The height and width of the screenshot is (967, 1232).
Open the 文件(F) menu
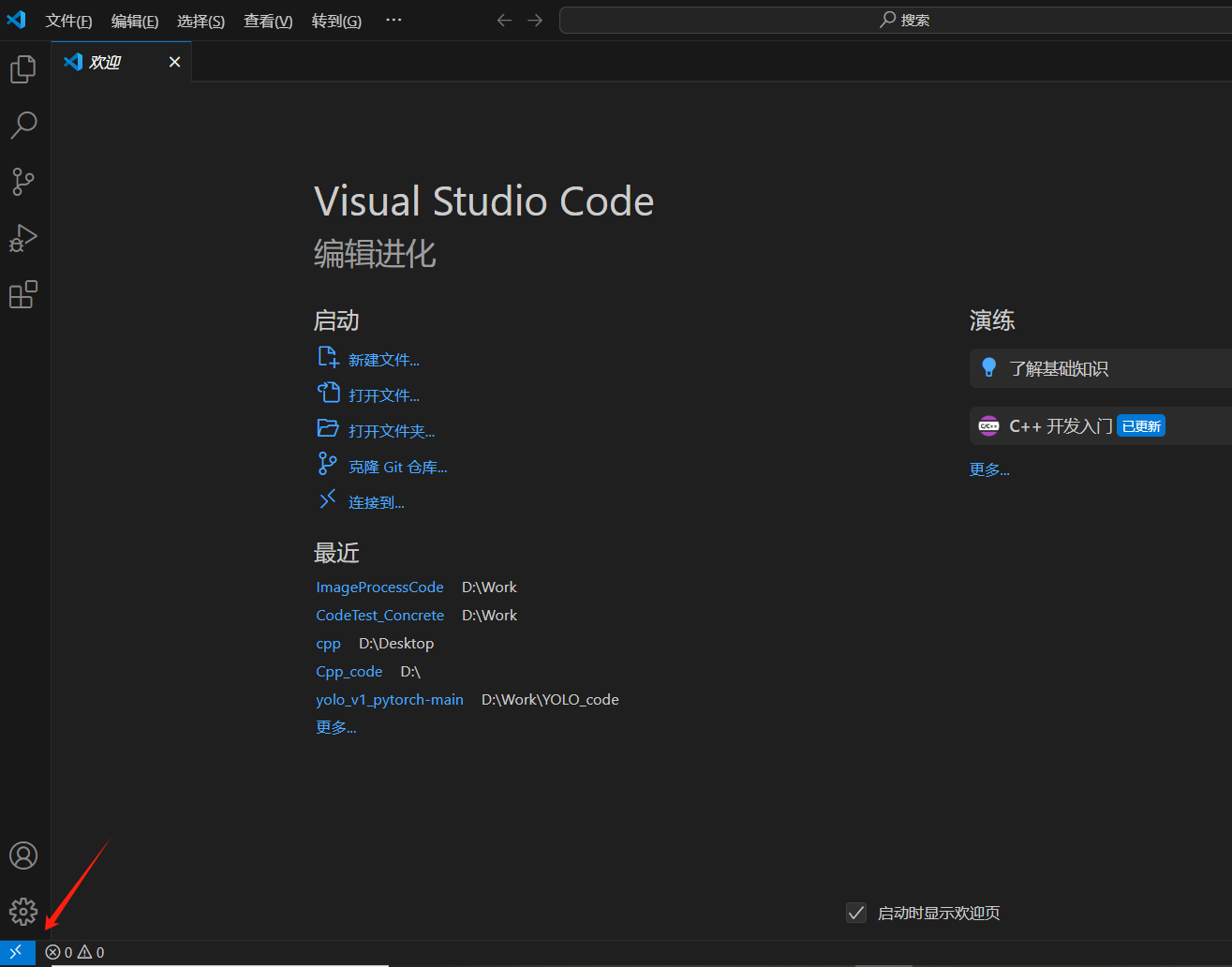click(68, 21)
